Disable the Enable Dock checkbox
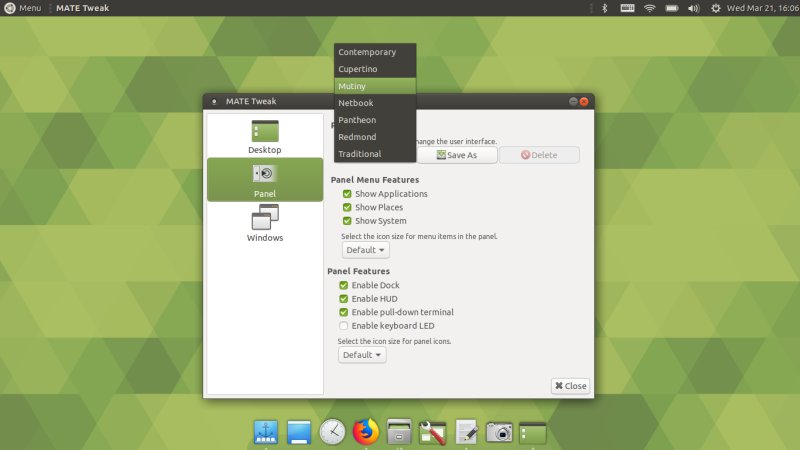Viewport: 800px width, 450px height. 344,285
